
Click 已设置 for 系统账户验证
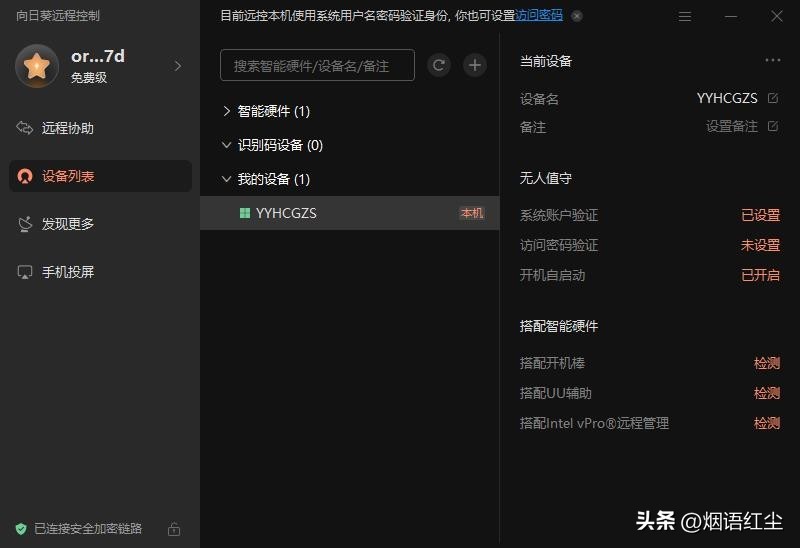click(760, 215)
